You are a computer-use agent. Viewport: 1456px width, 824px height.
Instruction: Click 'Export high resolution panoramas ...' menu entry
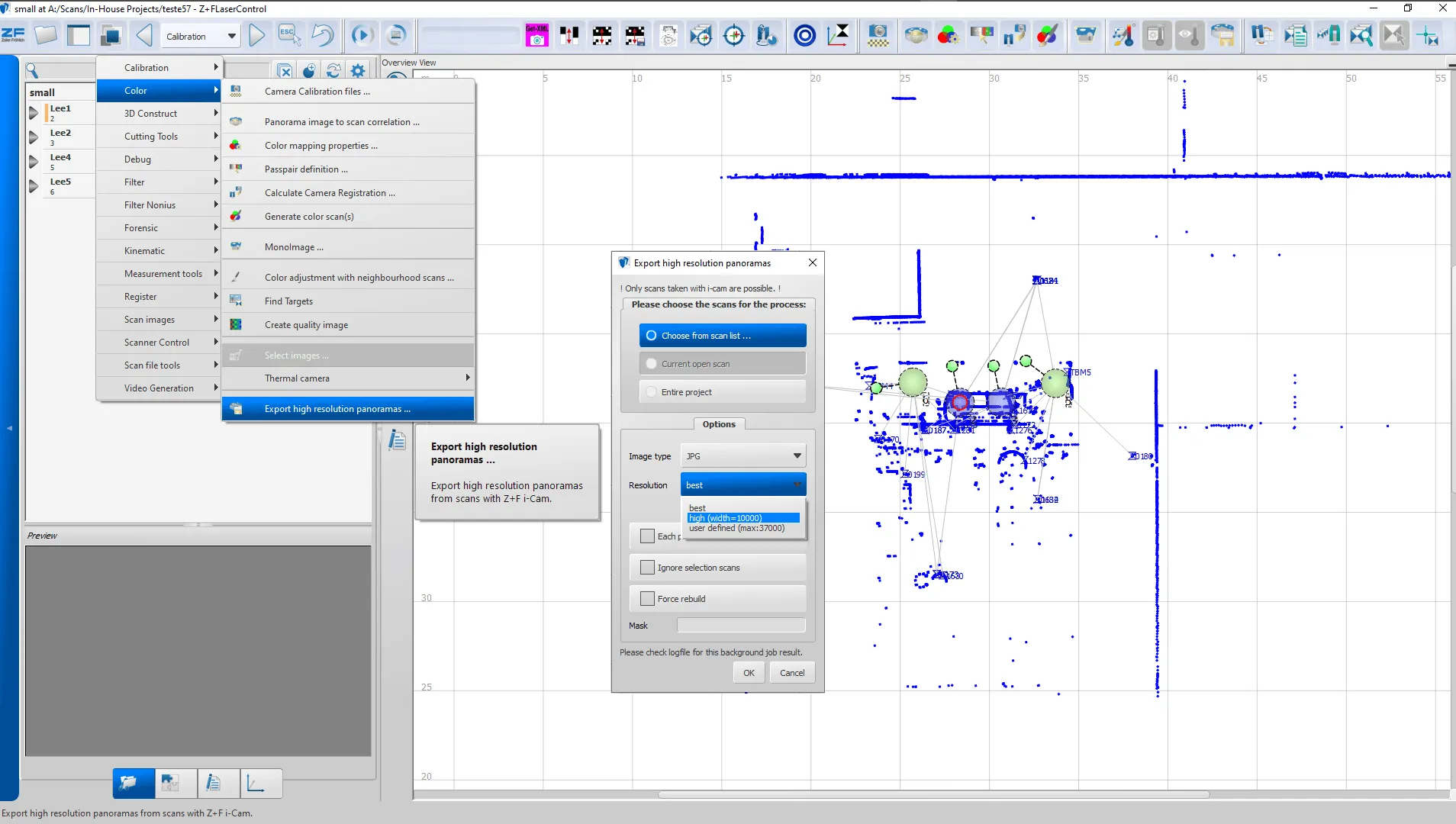(x=348, y=409)
